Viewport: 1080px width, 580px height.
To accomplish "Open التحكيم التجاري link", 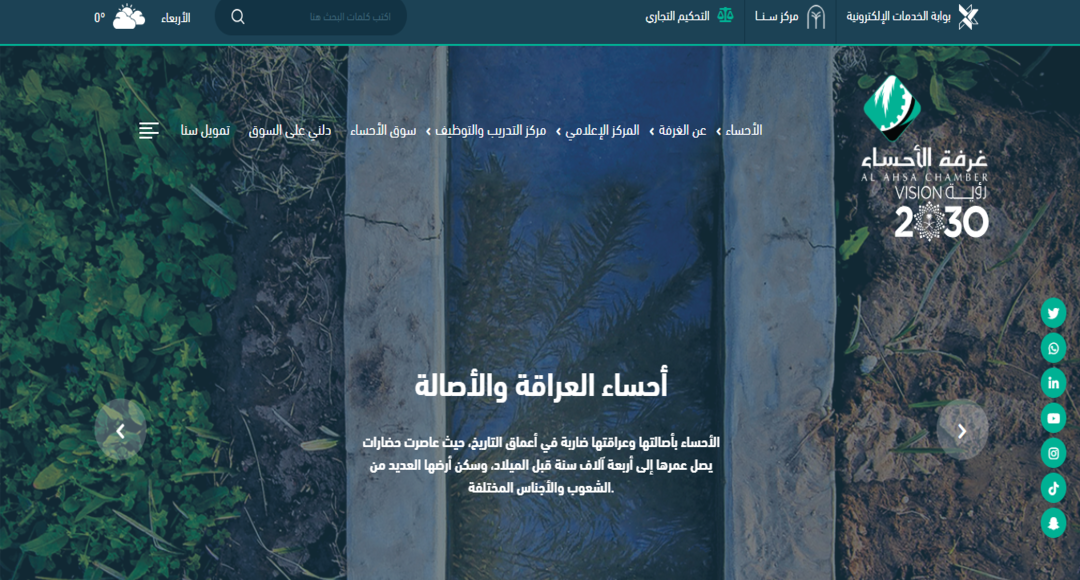I will 677,17.
